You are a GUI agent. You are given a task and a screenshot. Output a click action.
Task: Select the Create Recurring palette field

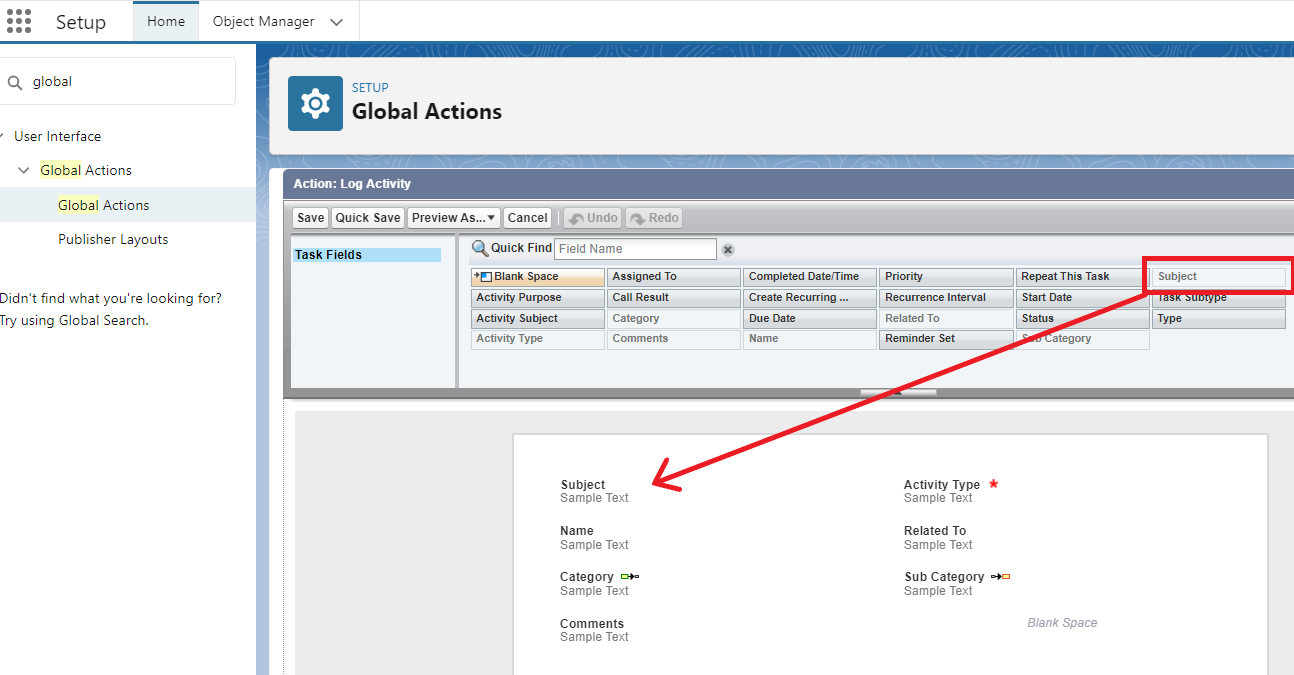(810, 298)
